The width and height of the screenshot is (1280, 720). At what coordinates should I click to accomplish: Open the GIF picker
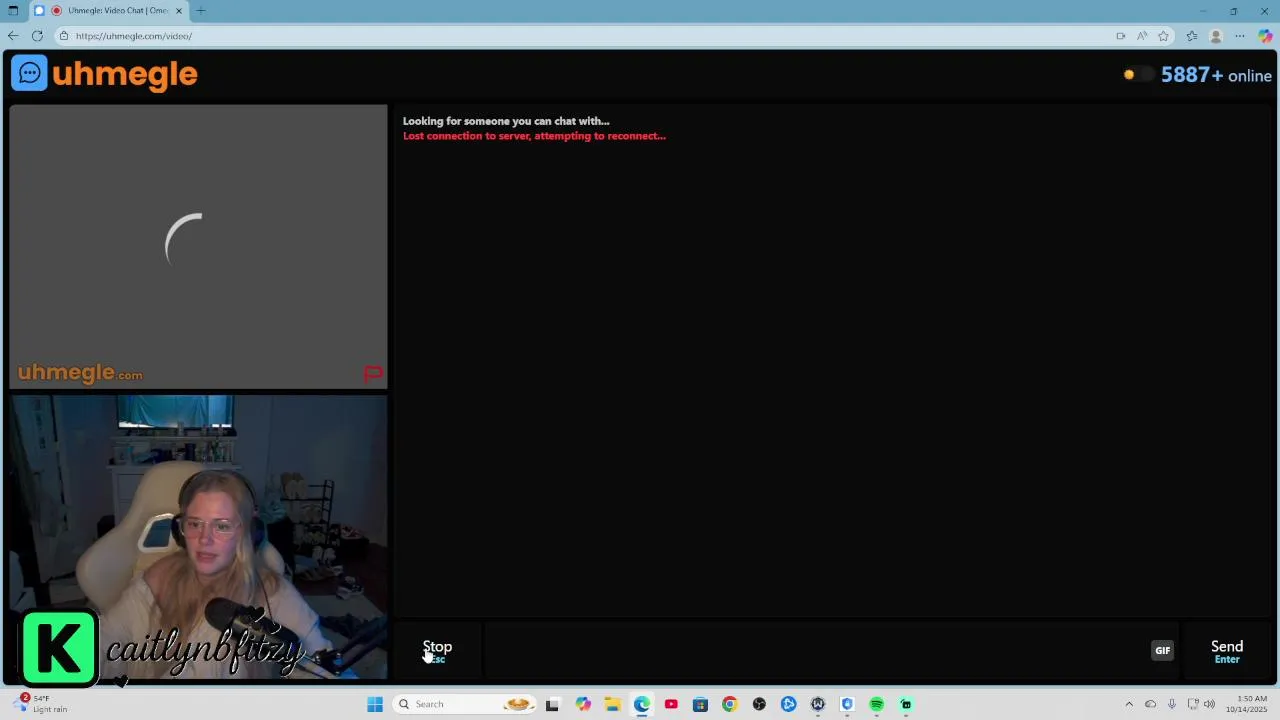click(1162, 650)
